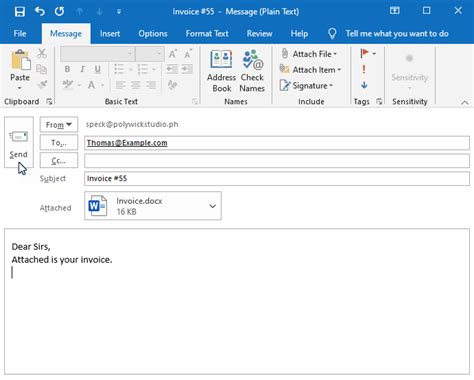This screenshot has height=380, width=474.
Task: Click the font color A icon
Action: [91, 85]
